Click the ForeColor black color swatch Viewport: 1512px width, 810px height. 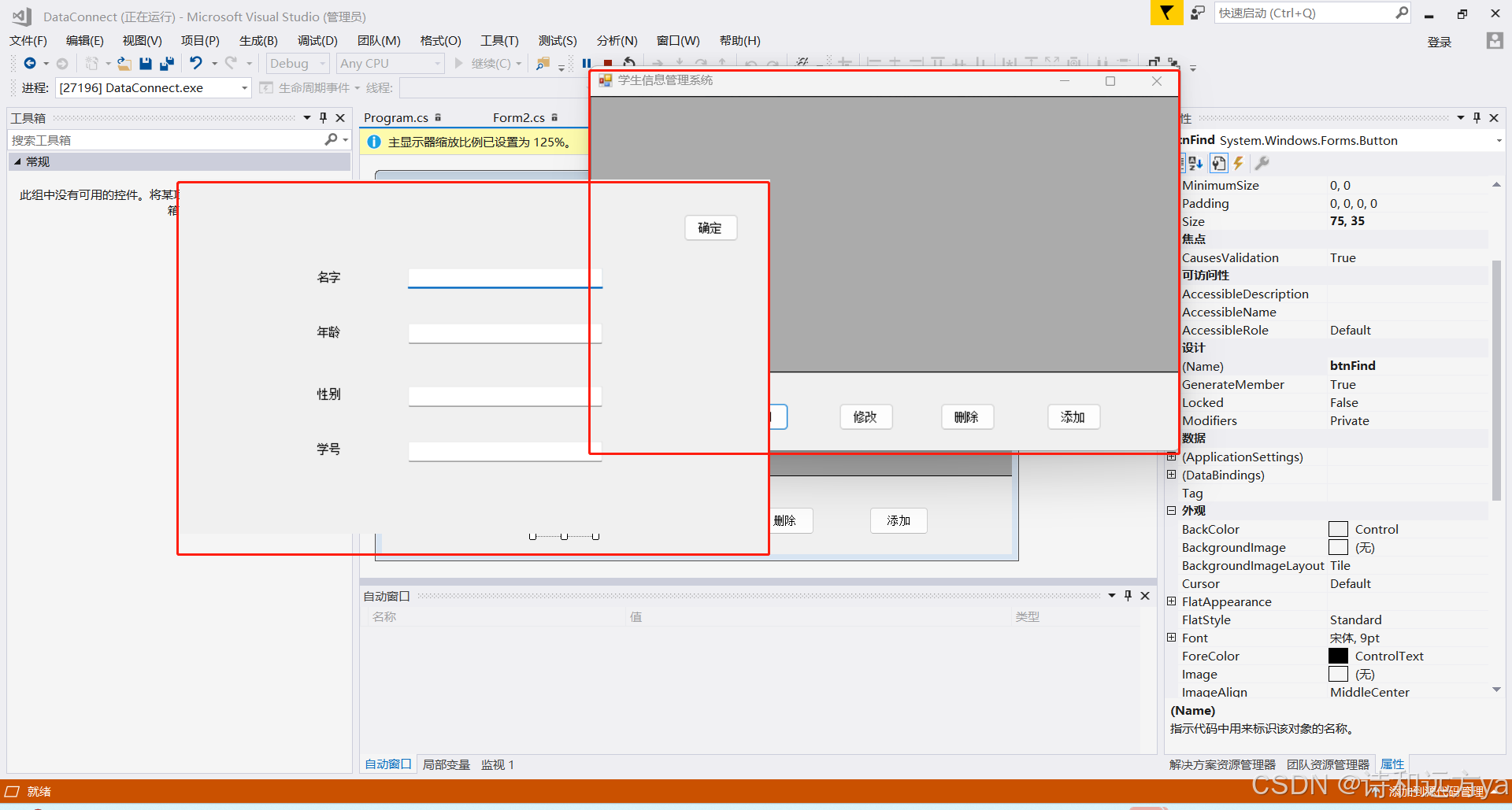tap(1338, 656)
